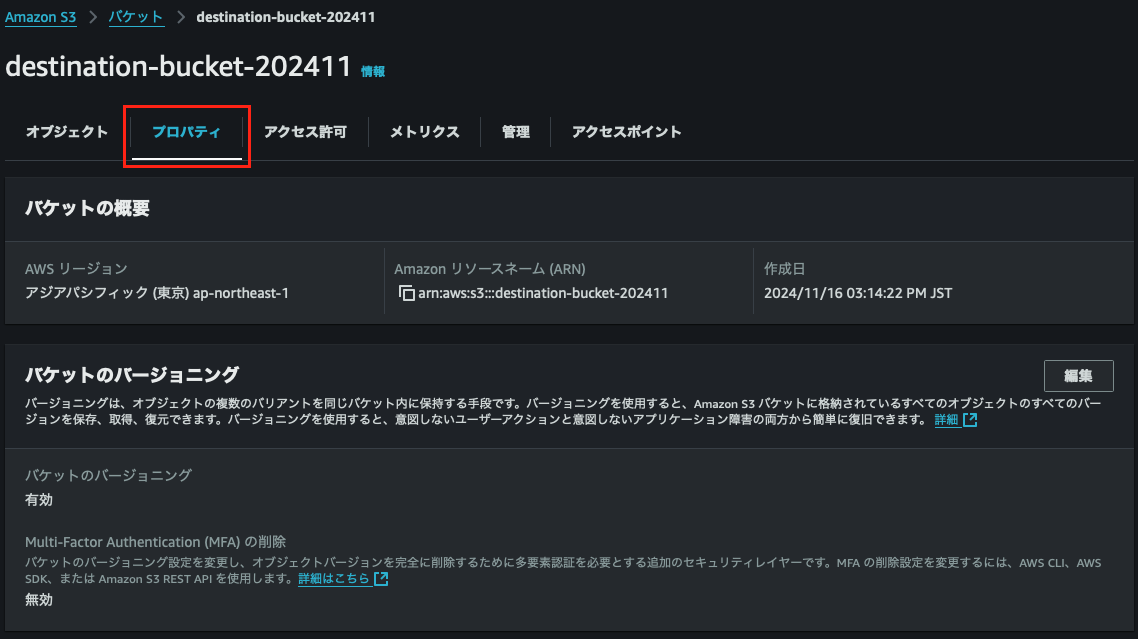This screenshot has width=1138, height=639.
Task: Switch to the オブジェクト tab
Action: coord(67,132)
